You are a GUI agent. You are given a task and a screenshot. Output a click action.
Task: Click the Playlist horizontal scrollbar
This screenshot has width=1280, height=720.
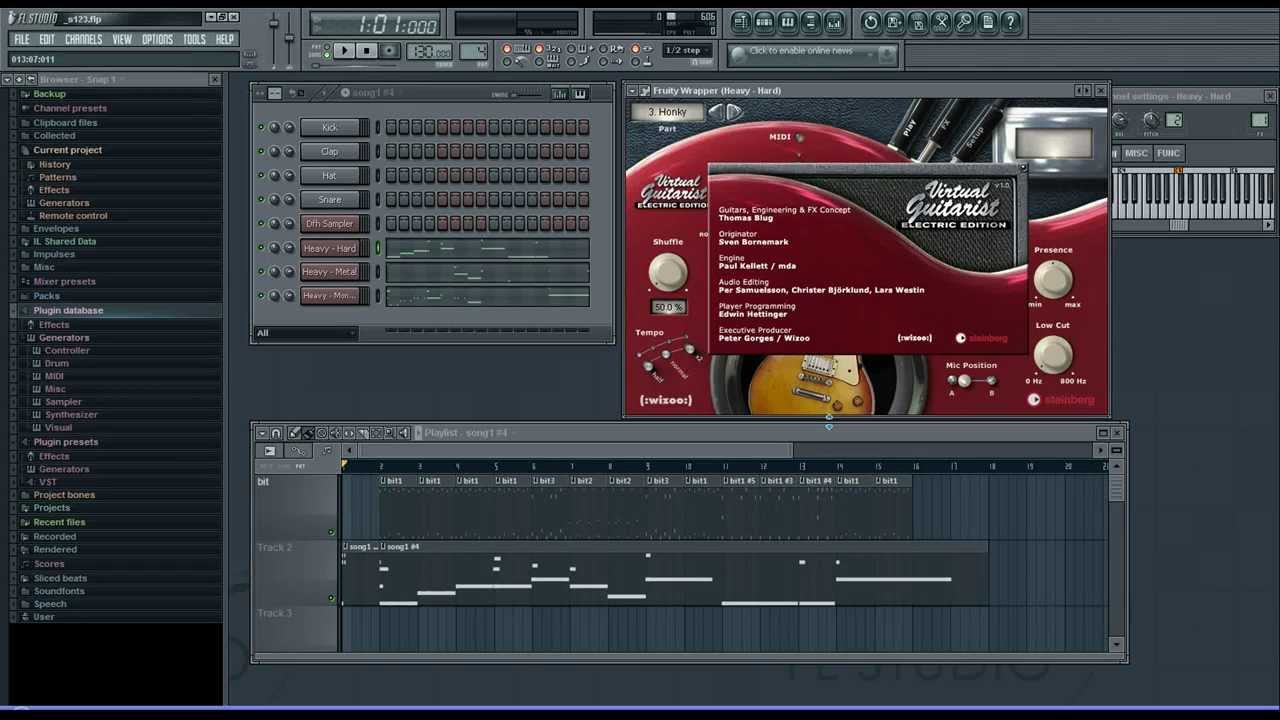point(575,451)
